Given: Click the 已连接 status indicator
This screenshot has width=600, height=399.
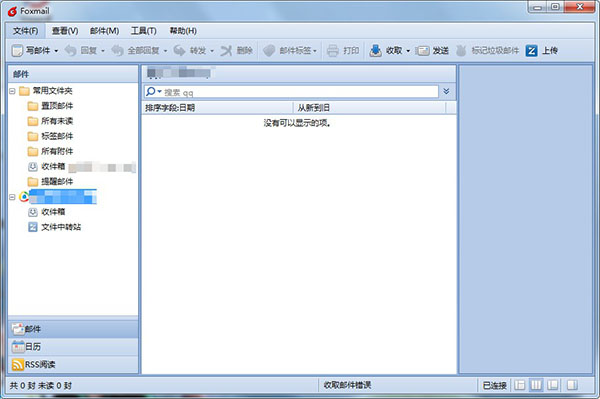Looking at the screenshot, I should 494,386.
